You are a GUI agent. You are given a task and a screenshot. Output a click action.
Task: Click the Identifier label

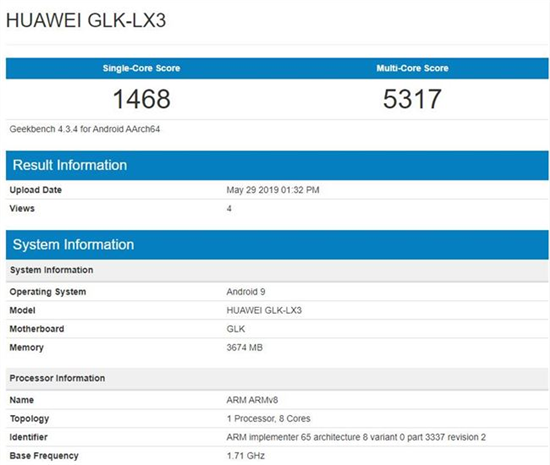pos(28,437)
